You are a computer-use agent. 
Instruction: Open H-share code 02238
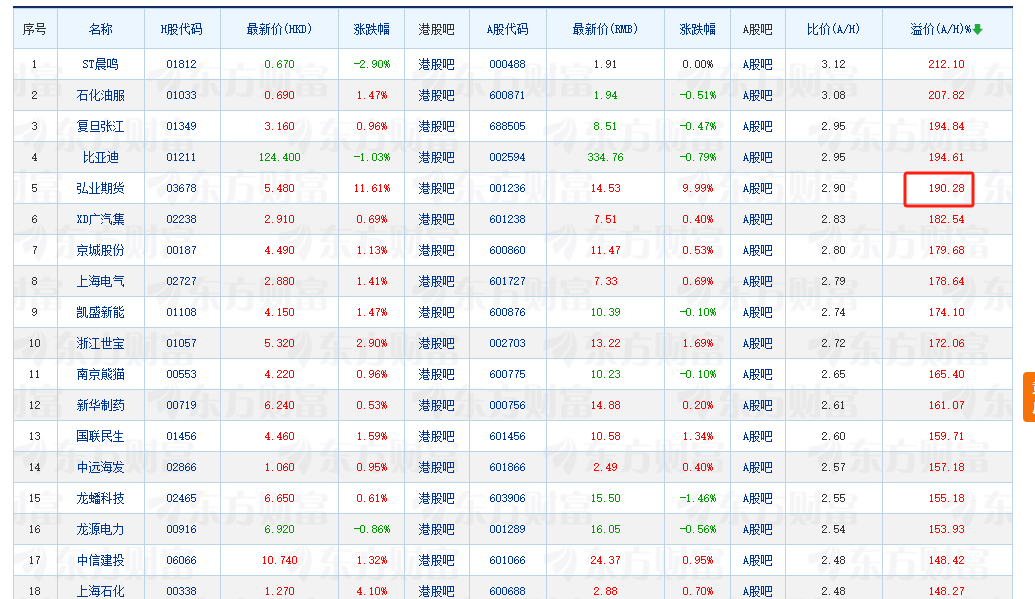[182, 219]
